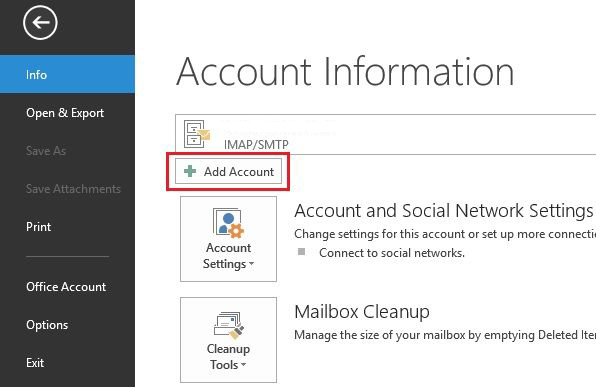
Task: Click the Cleanup Tools broom icon
Action: (x=229, y=325)
